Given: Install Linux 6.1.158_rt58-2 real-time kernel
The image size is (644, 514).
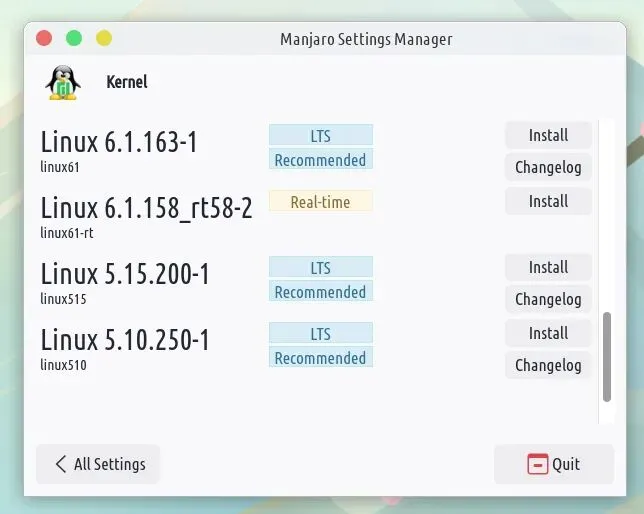Looking at the screenshot, I should tap(548, 201).
